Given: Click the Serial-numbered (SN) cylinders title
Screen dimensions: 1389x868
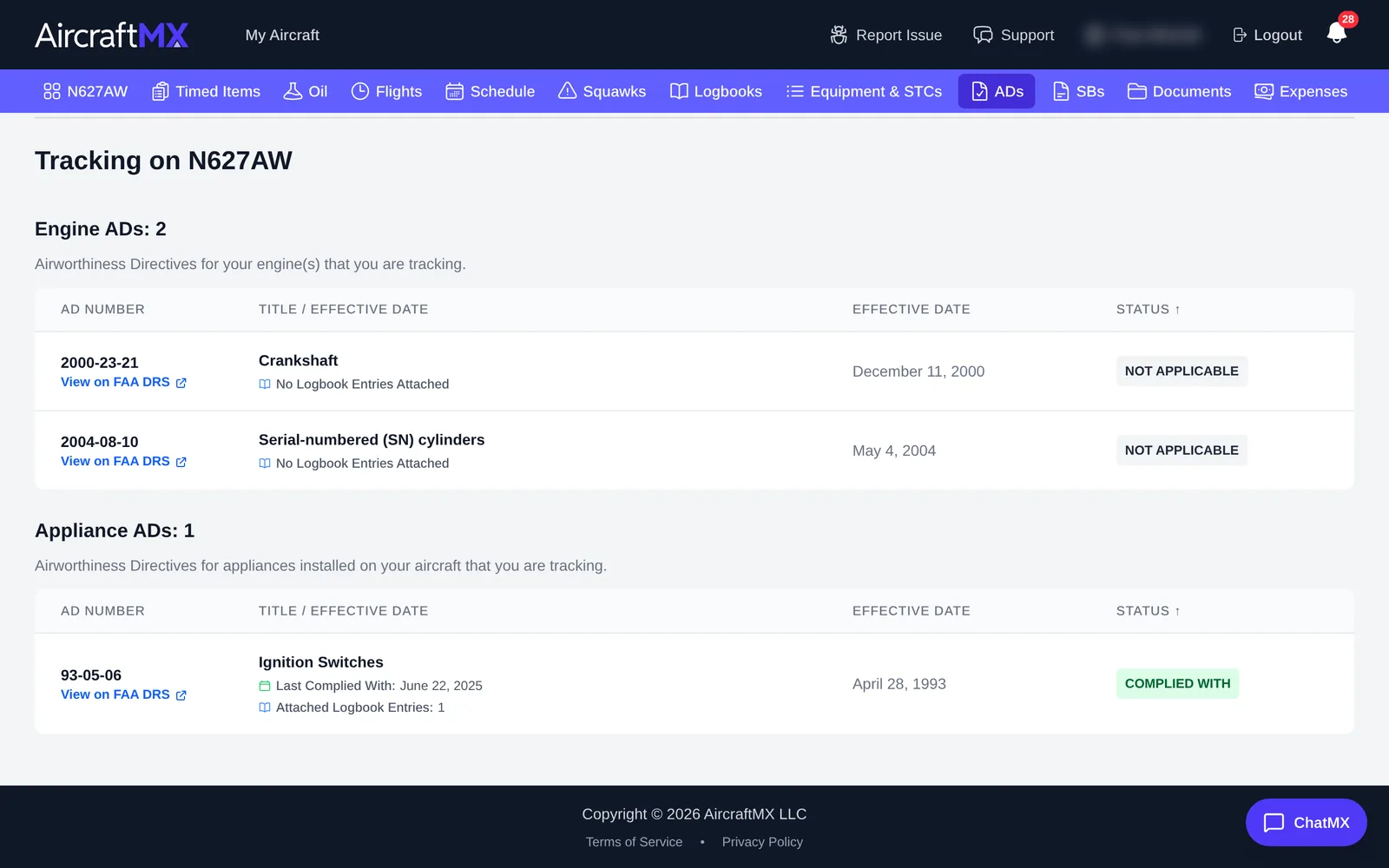Looking at the screenshot, I should click(372, 440).
